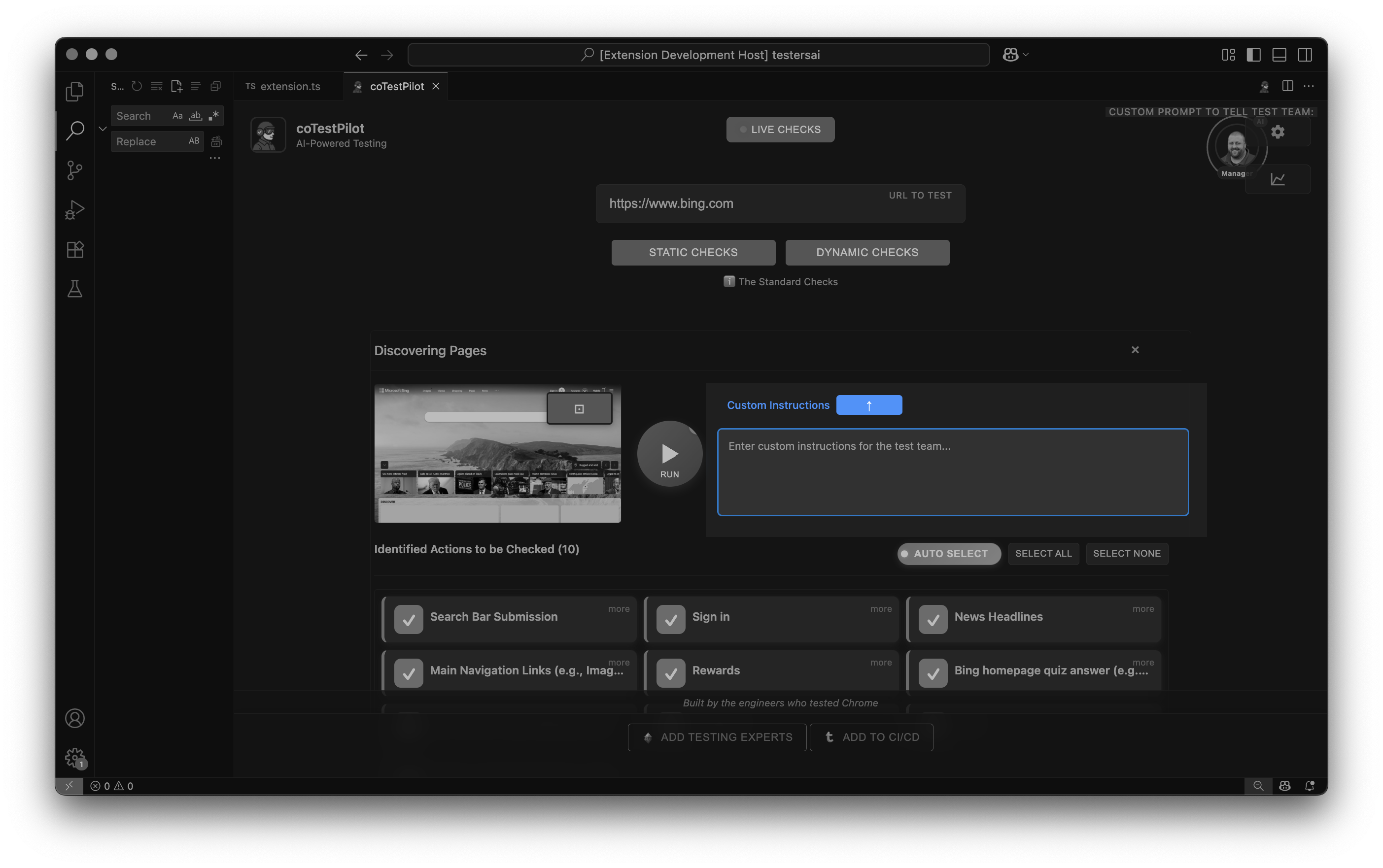1383x868 pixels.
Task: Click the Copilot icon in title bar
Action: (1010, 55)
